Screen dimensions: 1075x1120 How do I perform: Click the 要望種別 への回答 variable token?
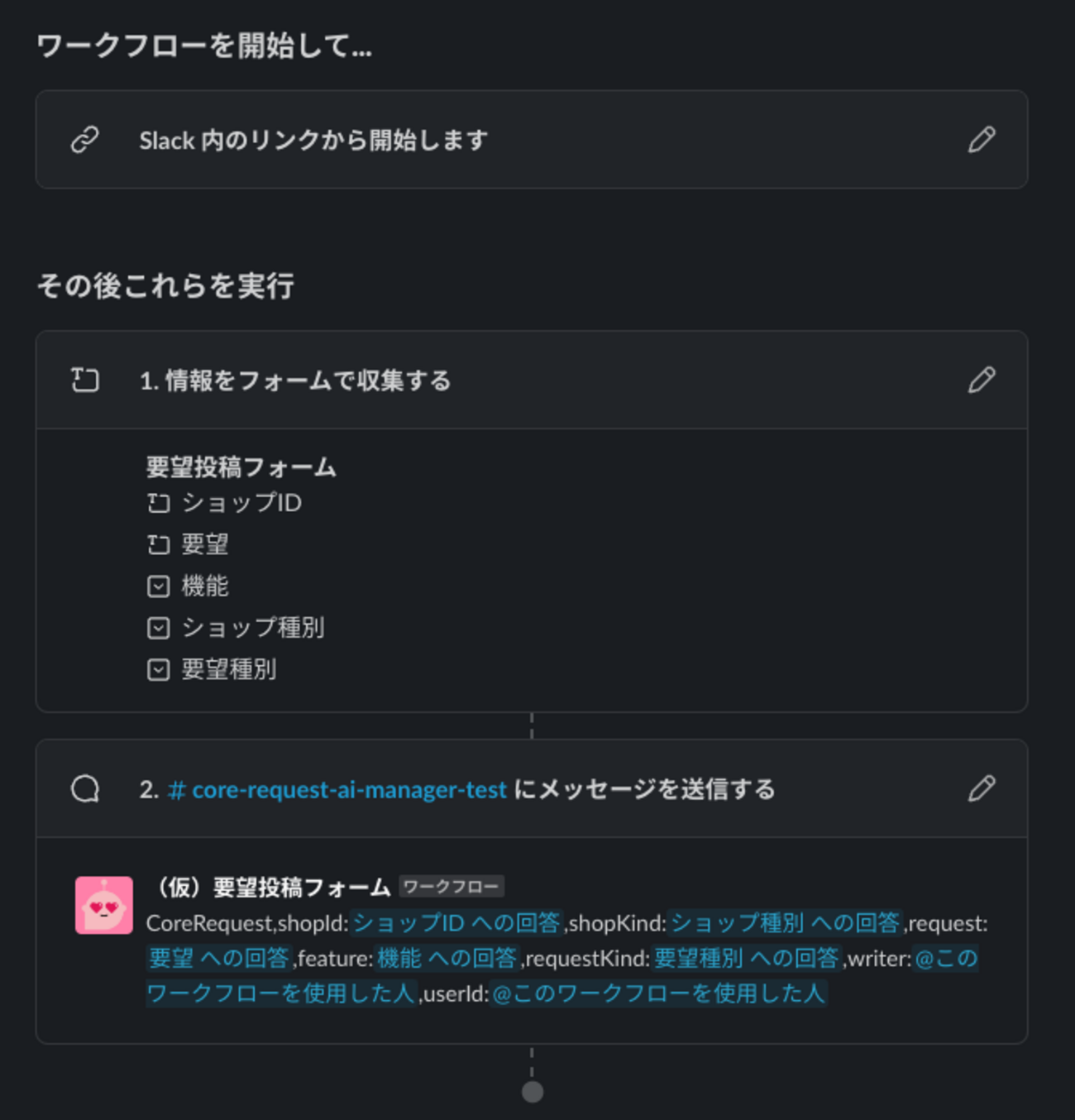click(x=747, y=958)
